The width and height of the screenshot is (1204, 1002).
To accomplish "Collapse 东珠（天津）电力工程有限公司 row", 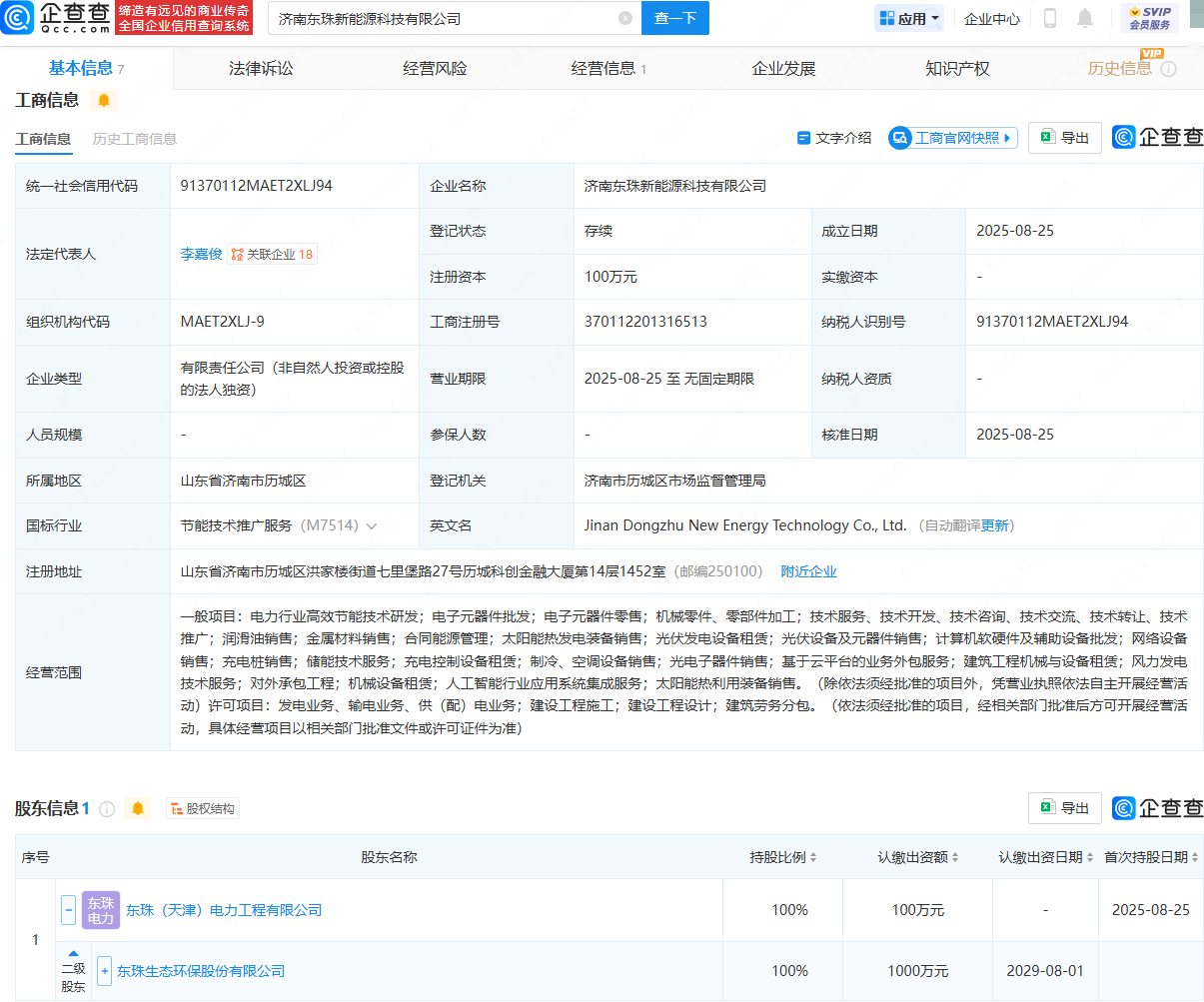I will point(69,910).
